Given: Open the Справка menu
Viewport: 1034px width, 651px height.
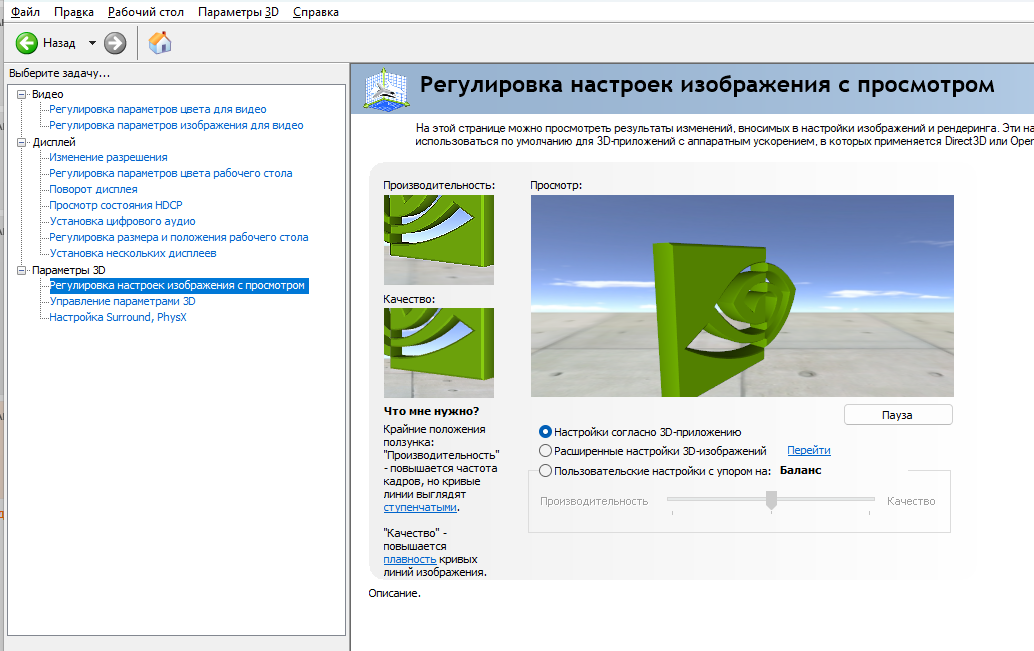Looking at the screenshot, I should click(x=315, y=12).
